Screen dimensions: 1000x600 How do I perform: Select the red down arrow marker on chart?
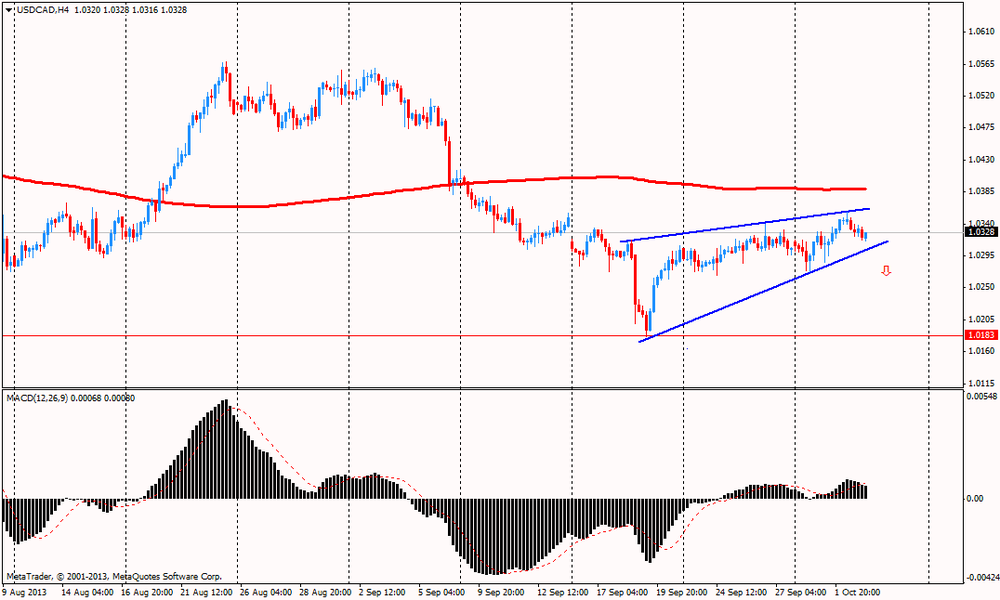(886, 272)
